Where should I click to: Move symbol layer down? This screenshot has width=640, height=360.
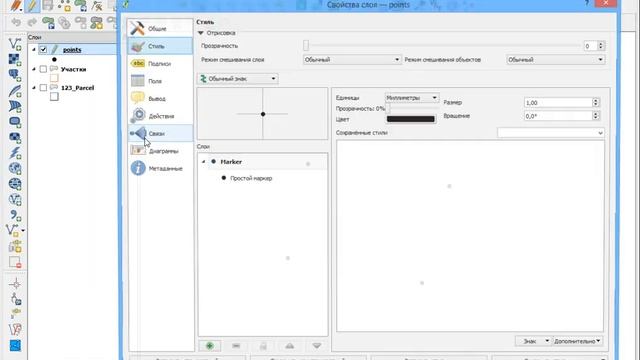tap(317, 346)
